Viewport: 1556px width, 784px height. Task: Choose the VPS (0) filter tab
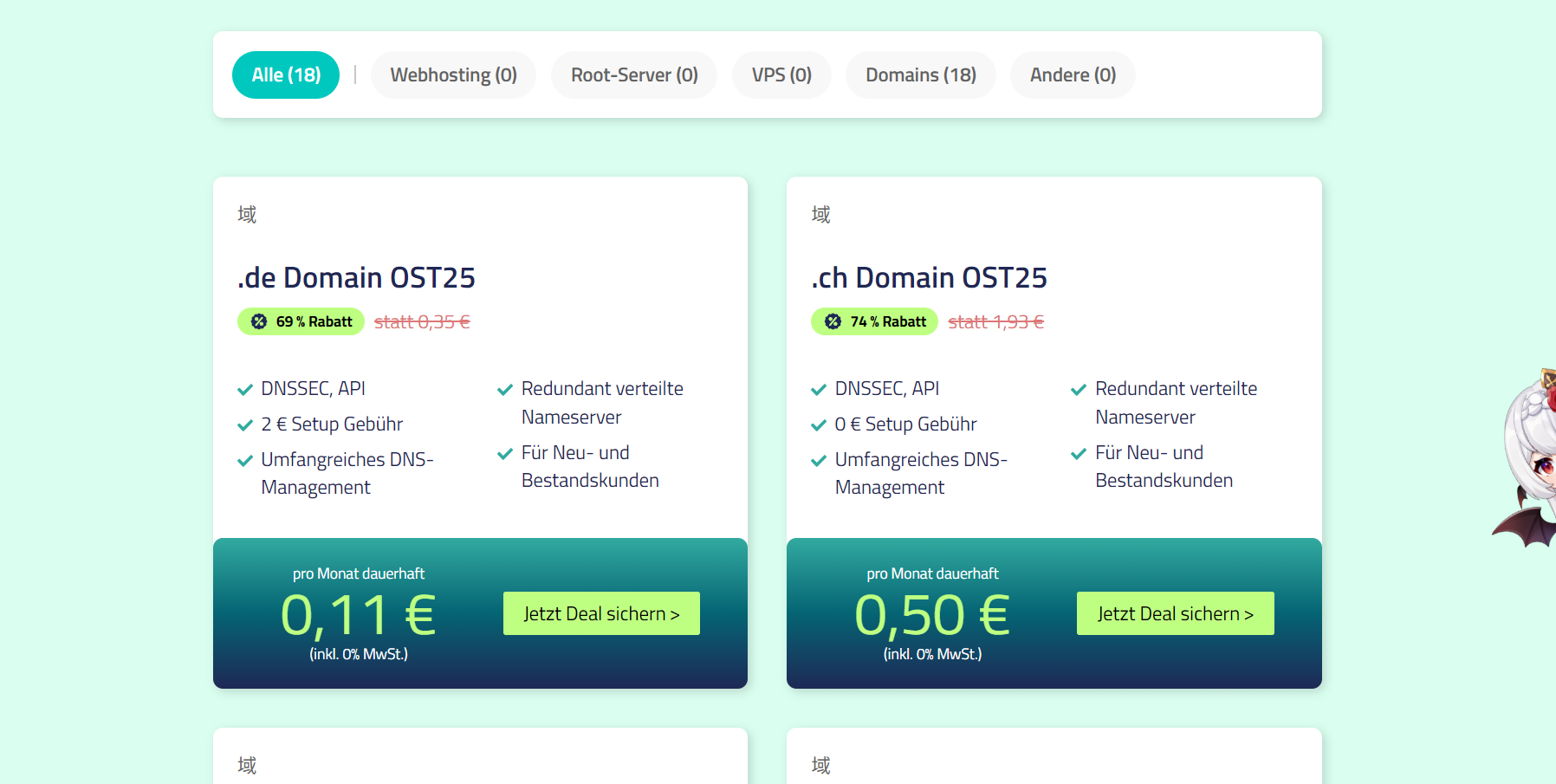point(781,75)
